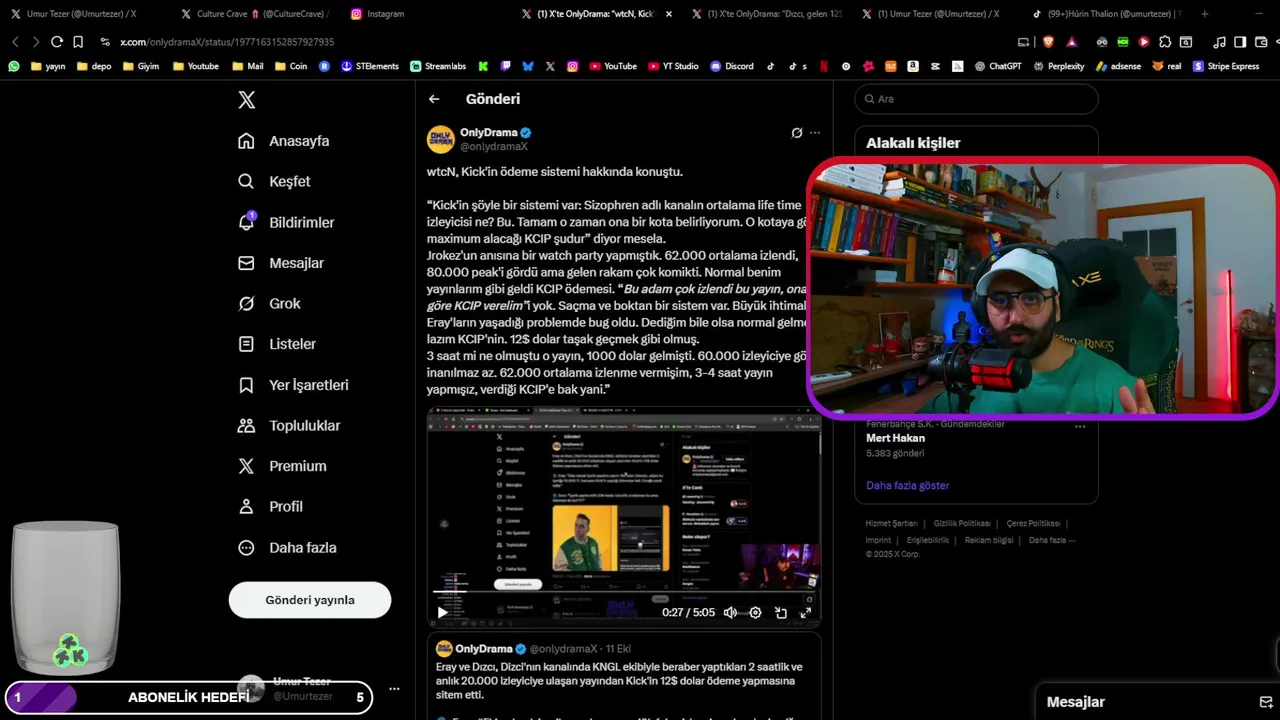Seek on the video progress bar

[625, 592]
